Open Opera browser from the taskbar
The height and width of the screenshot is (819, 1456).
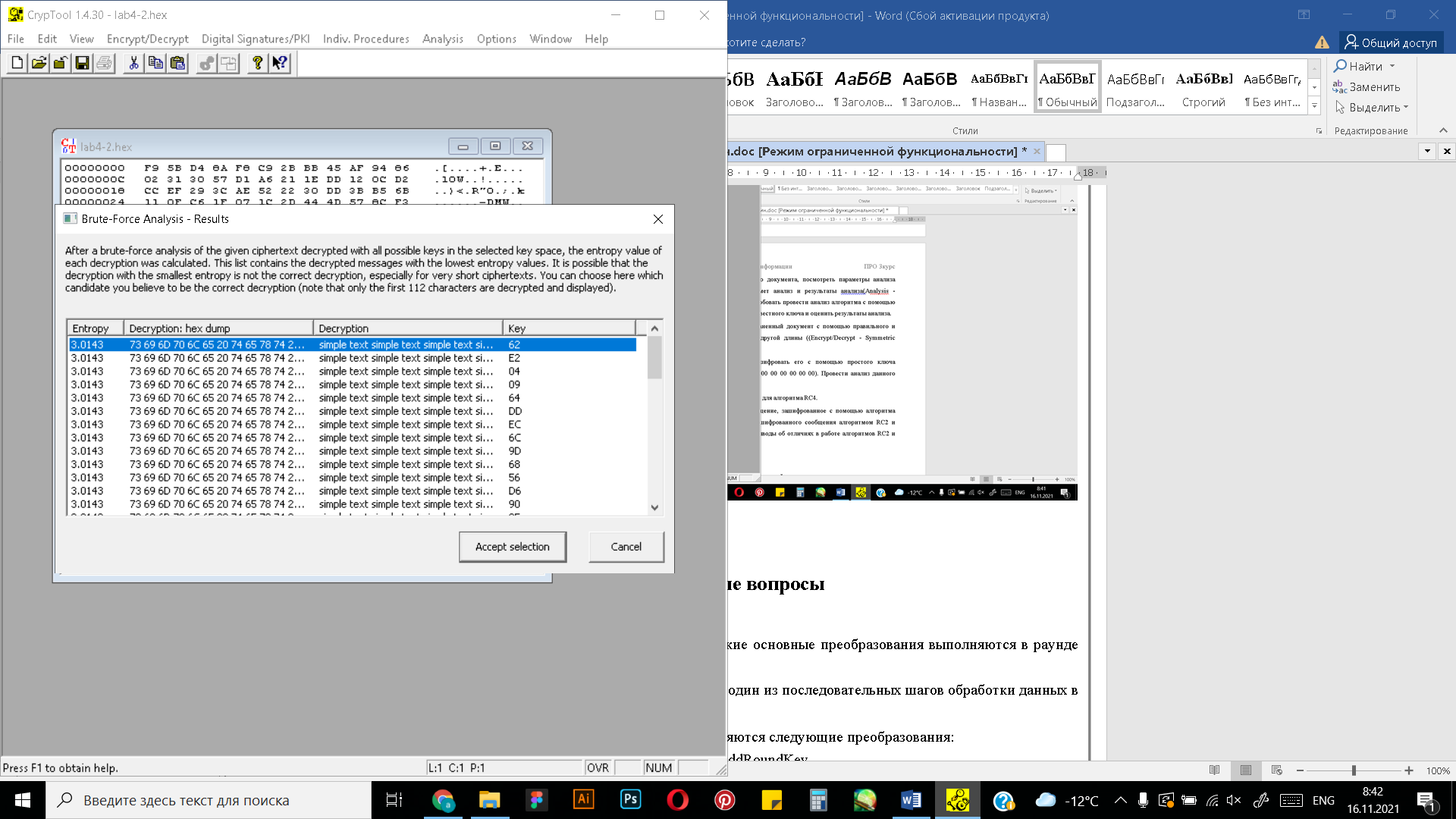(677, 800)
